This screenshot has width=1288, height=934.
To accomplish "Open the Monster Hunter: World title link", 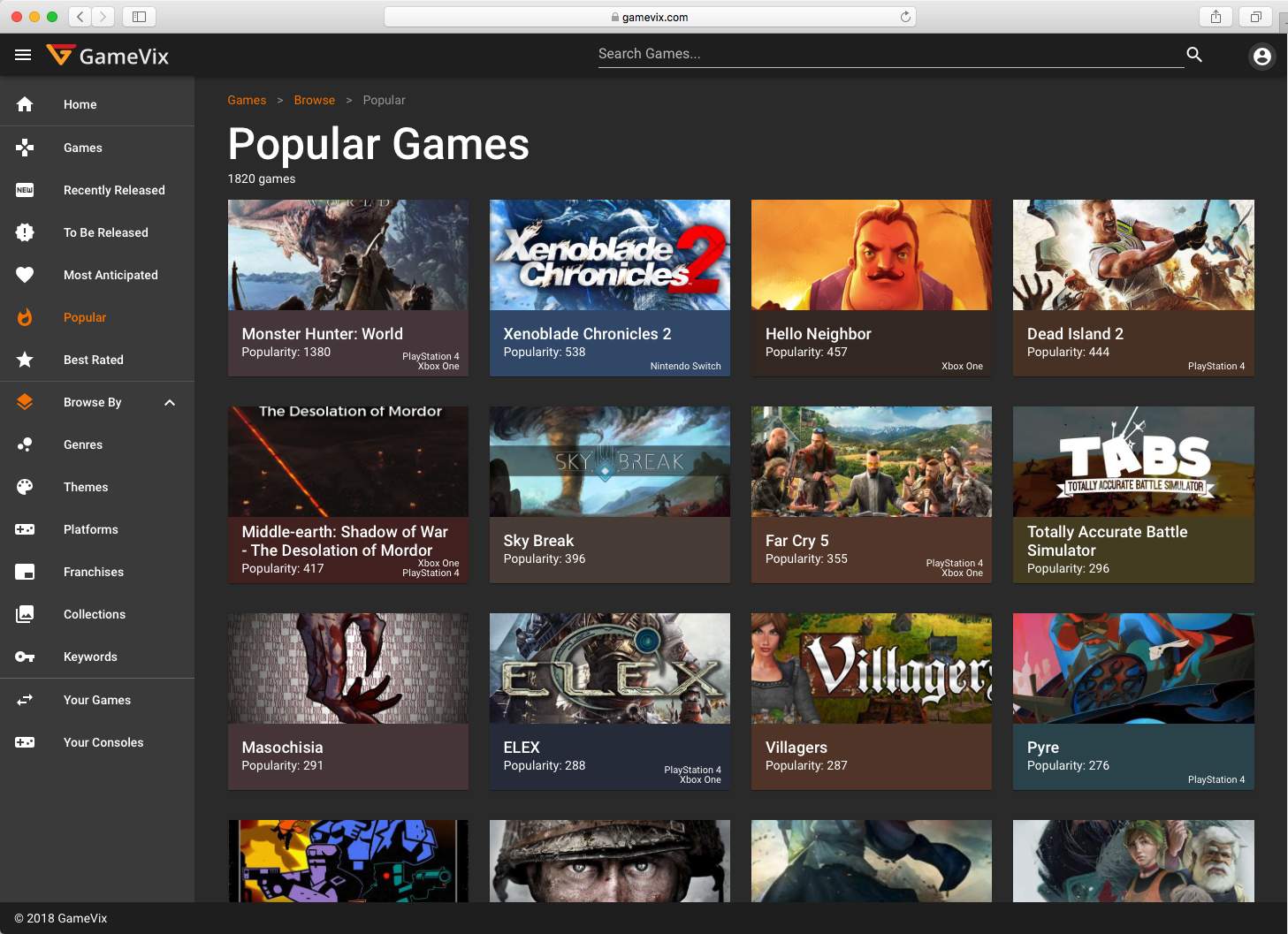I will [x=323, y=334].
